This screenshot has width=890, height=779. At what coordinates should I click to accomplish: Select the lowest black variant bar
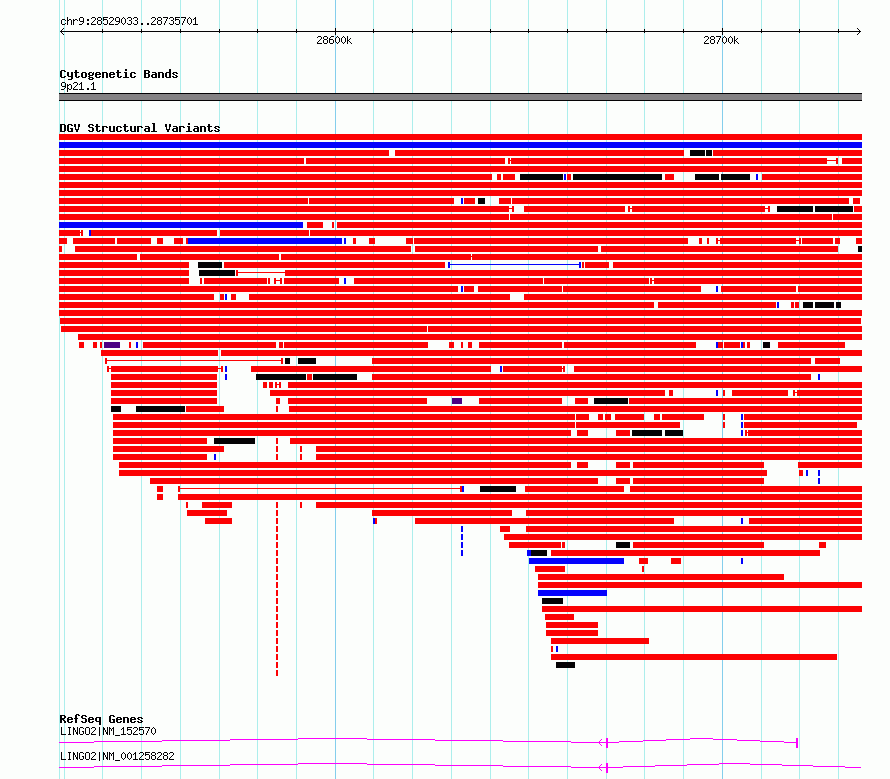coord(565,665)
